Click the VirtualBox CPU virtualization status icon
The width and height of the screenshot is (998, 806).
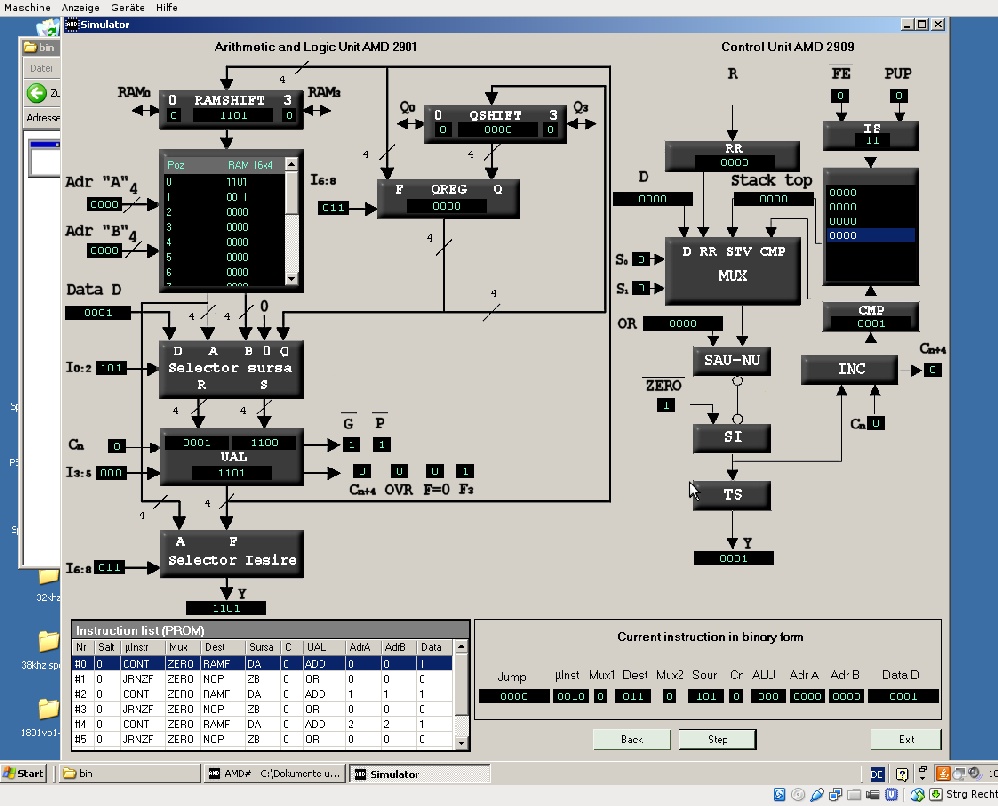892,795
